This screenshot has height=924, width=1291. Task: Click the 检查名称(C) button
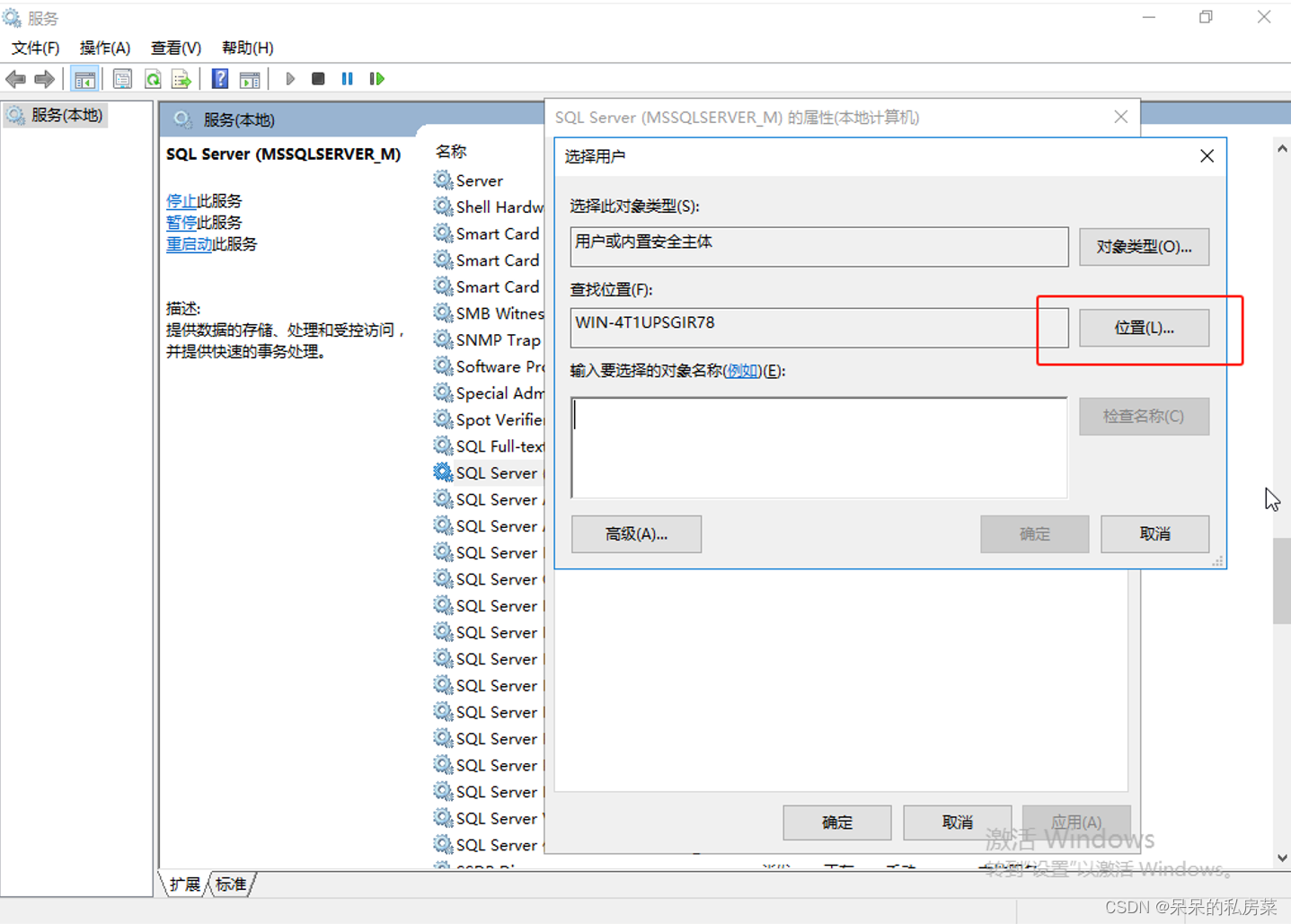click(1144, 417)
